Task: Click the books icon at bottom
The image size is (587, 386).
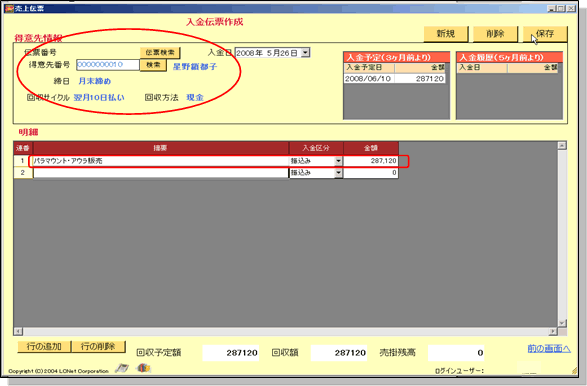Action: [x=143, y=368]
